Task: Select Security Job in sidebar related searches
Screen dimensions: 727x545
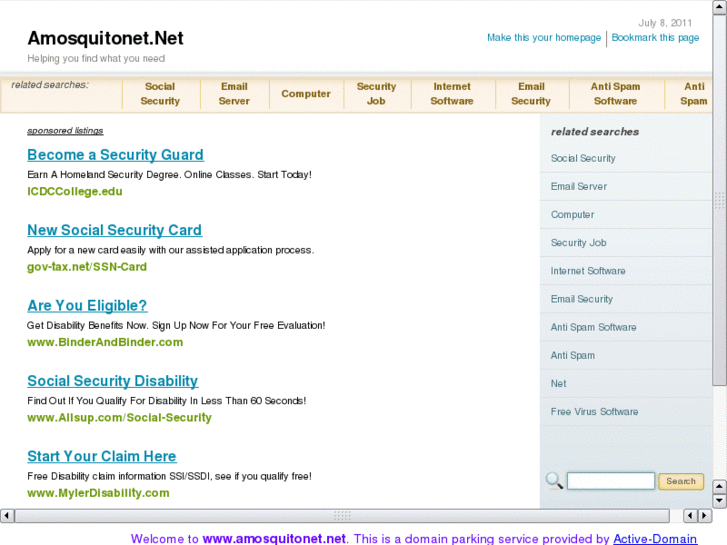Action: [578, 243]
